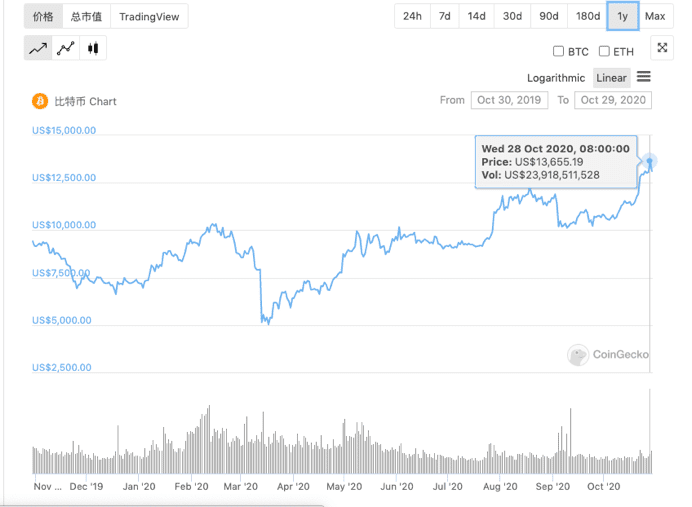
Task: Open the To date Oct 29, 2020 field
Action: (613, 100)
